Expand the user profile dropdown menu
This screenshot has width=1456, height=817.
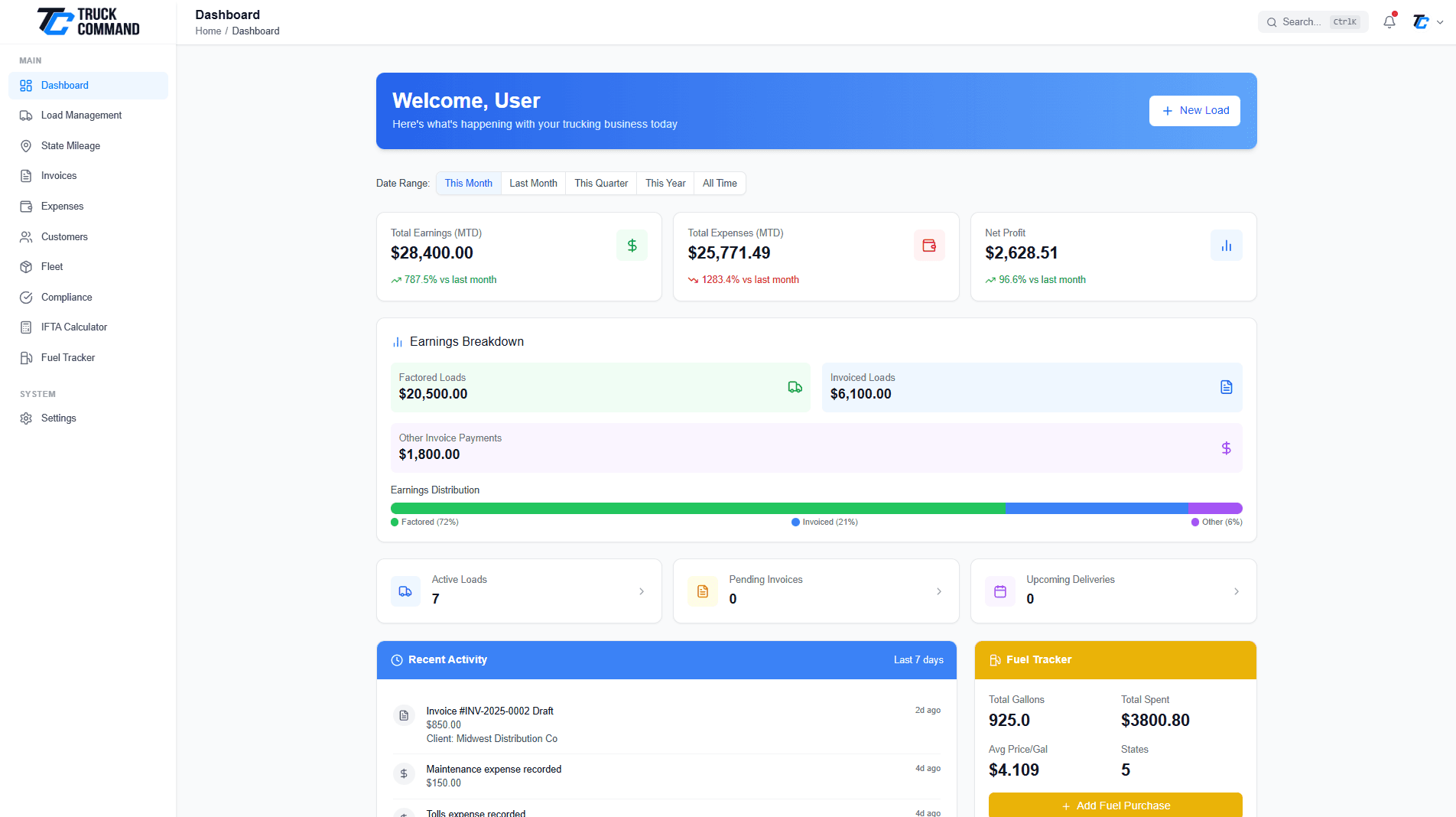[x=1428, y=22]
